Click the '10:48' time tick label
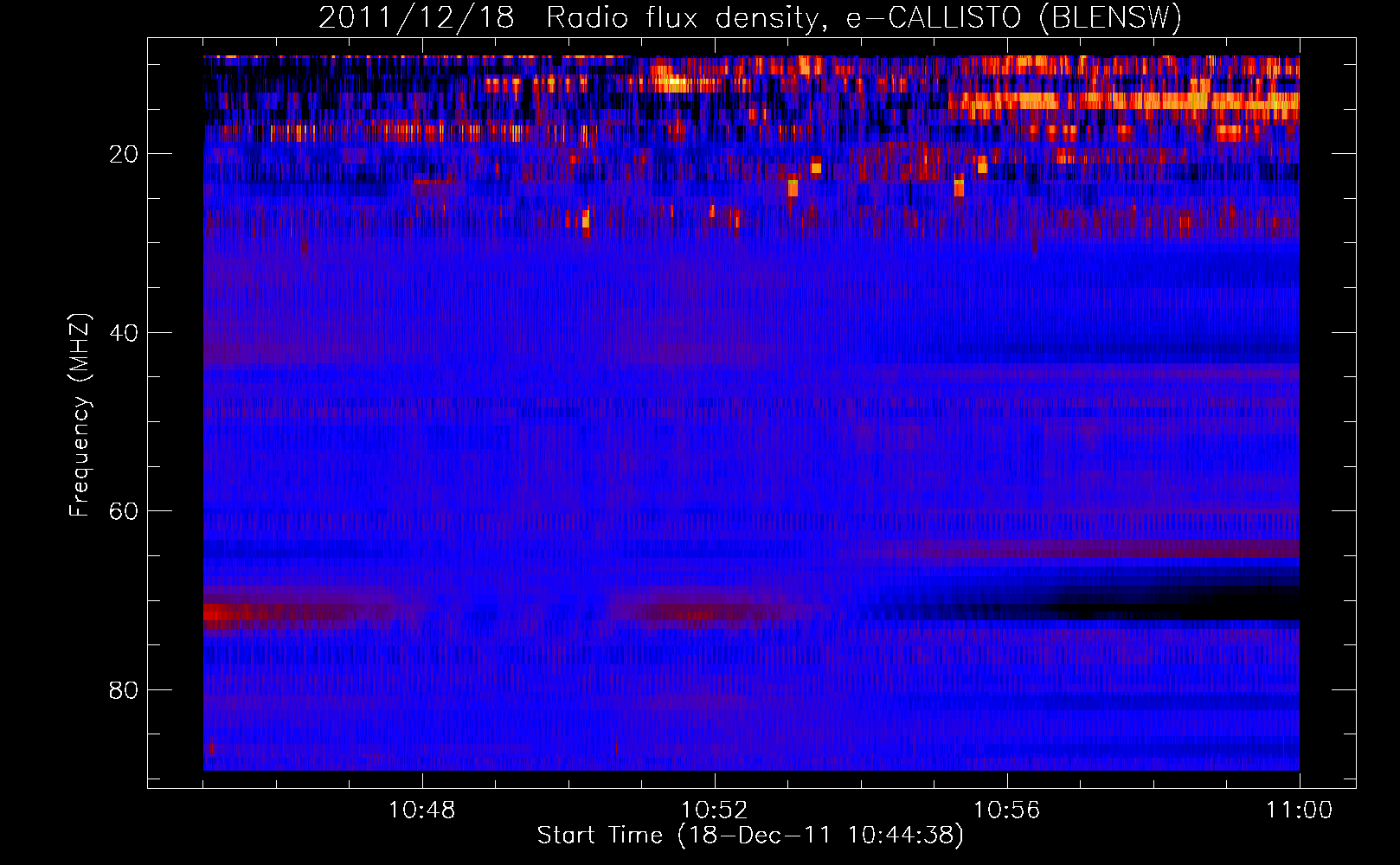 422,811
